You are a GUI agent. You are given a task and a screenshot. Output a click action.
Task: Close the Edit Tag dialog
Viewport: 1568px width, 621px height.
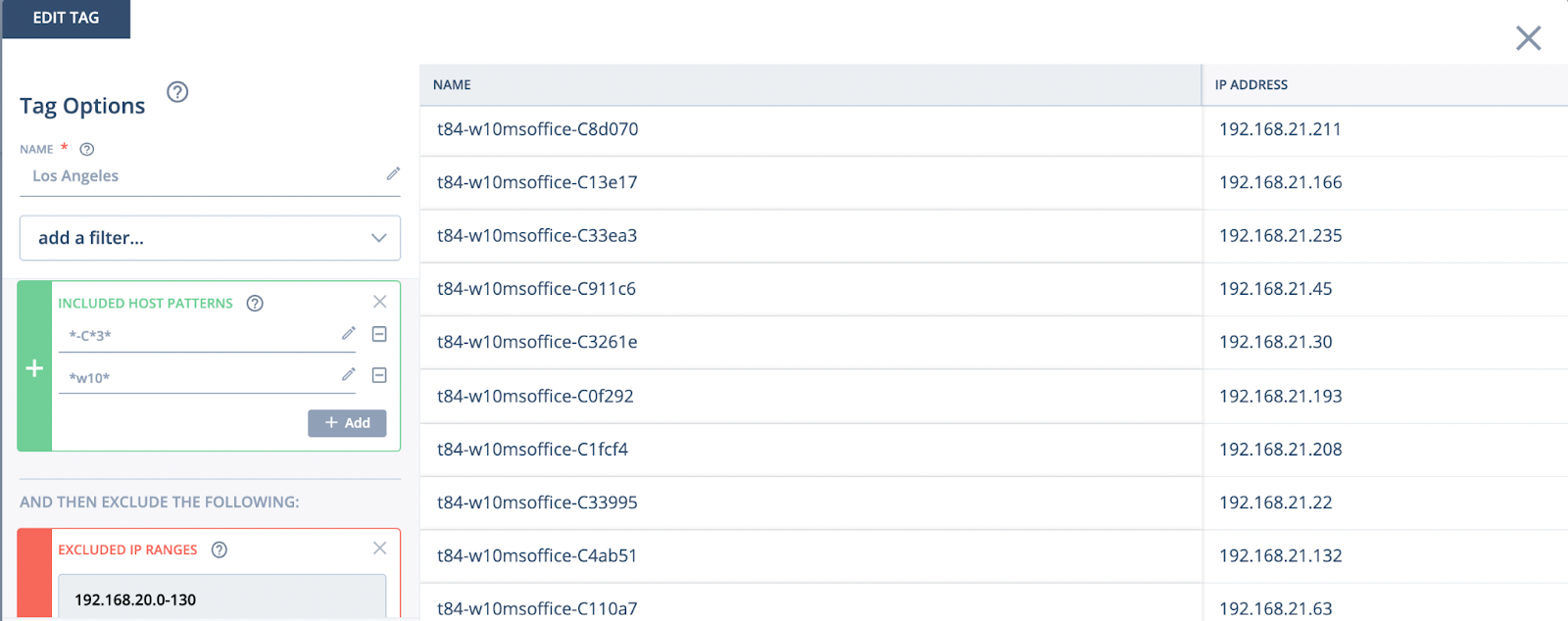click(1528, 38)
